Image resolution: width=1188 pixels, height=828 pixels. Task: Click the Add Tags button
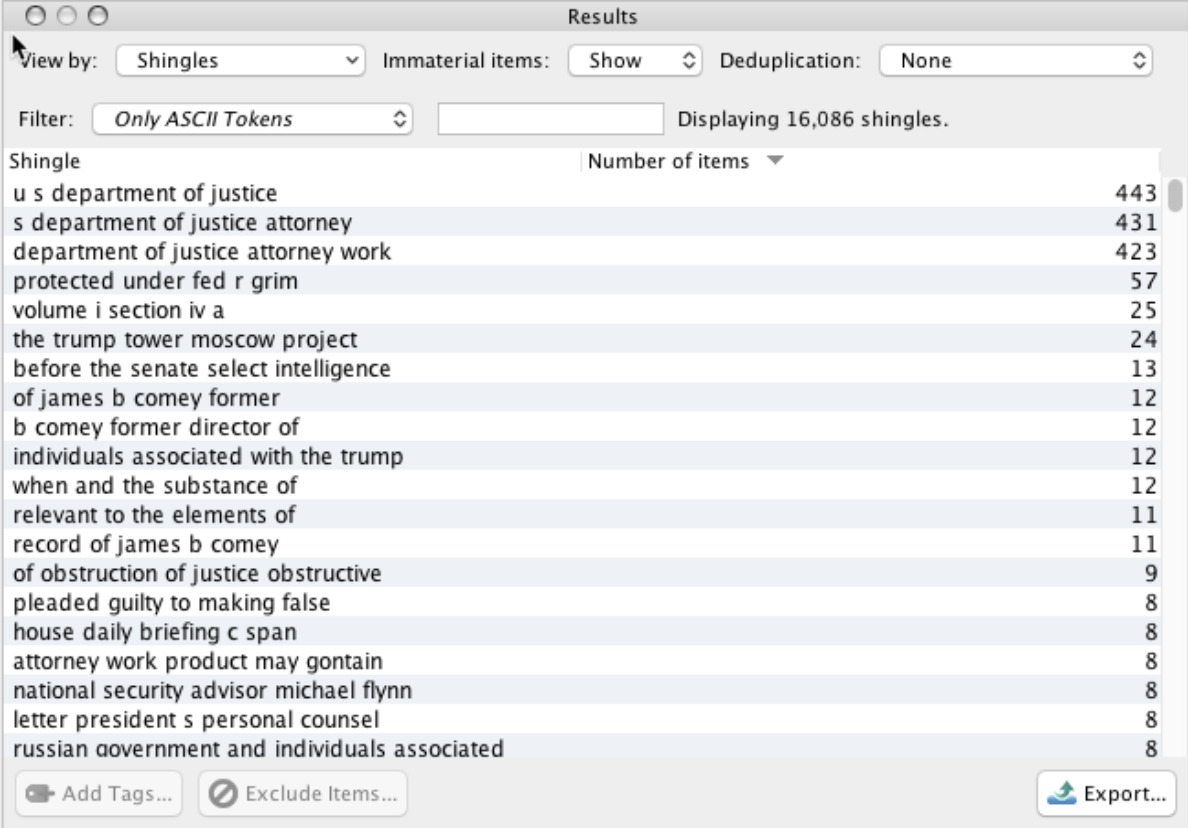[x=98, y=793]
